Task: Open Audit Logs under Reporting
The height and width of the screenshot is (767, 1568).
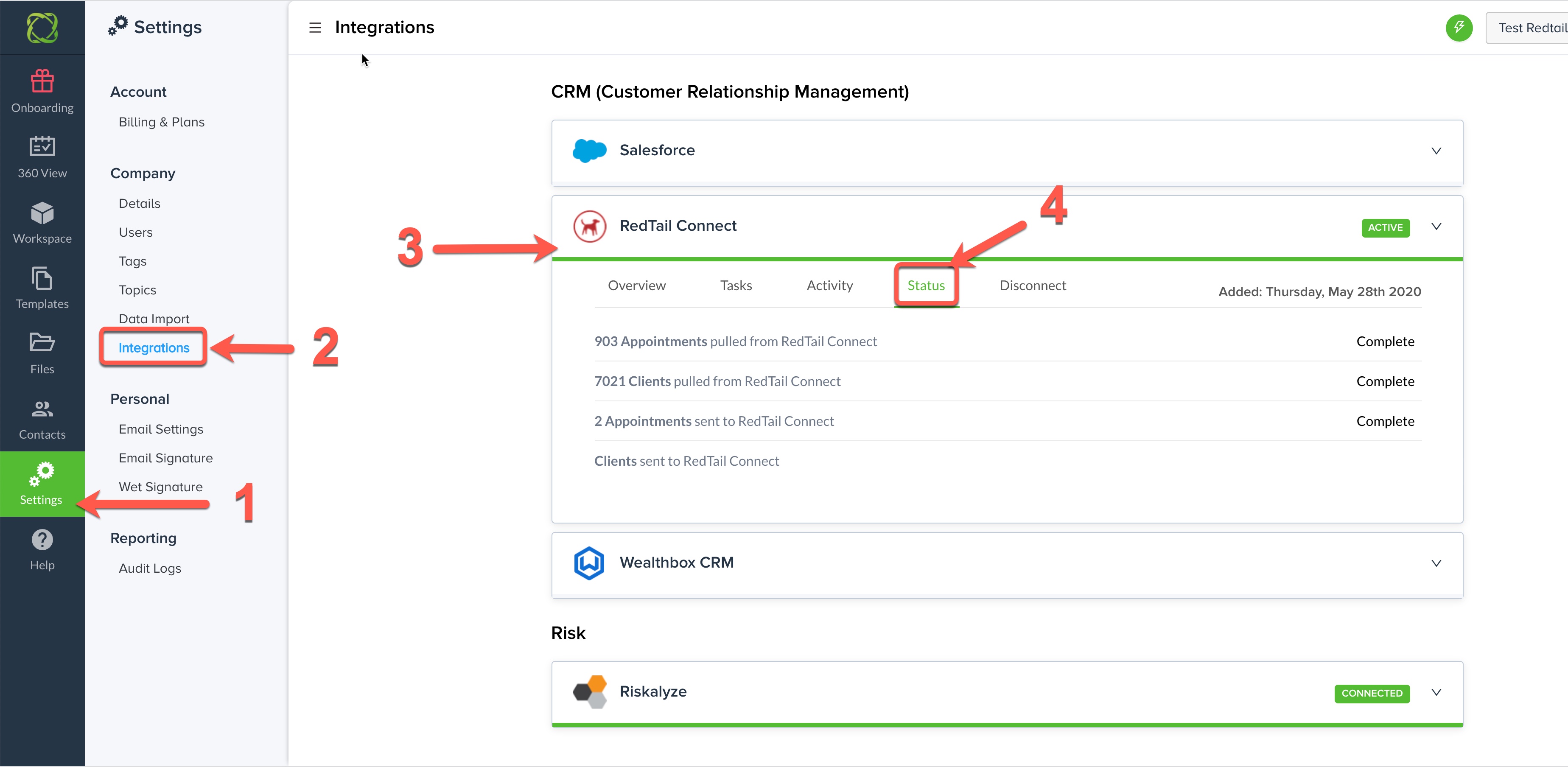Action: 150,568
